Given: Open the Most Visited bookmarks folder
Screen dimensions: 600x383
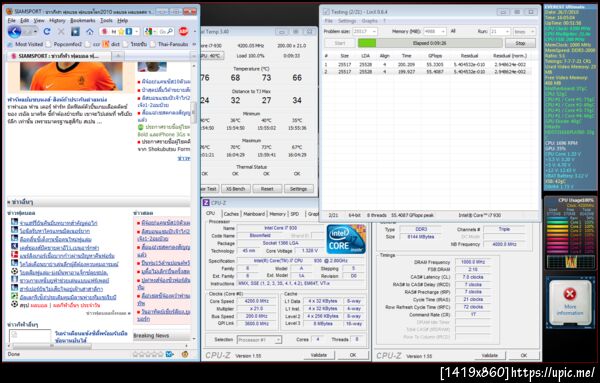Looking at the screenshot, I should (x=25, y=44).
